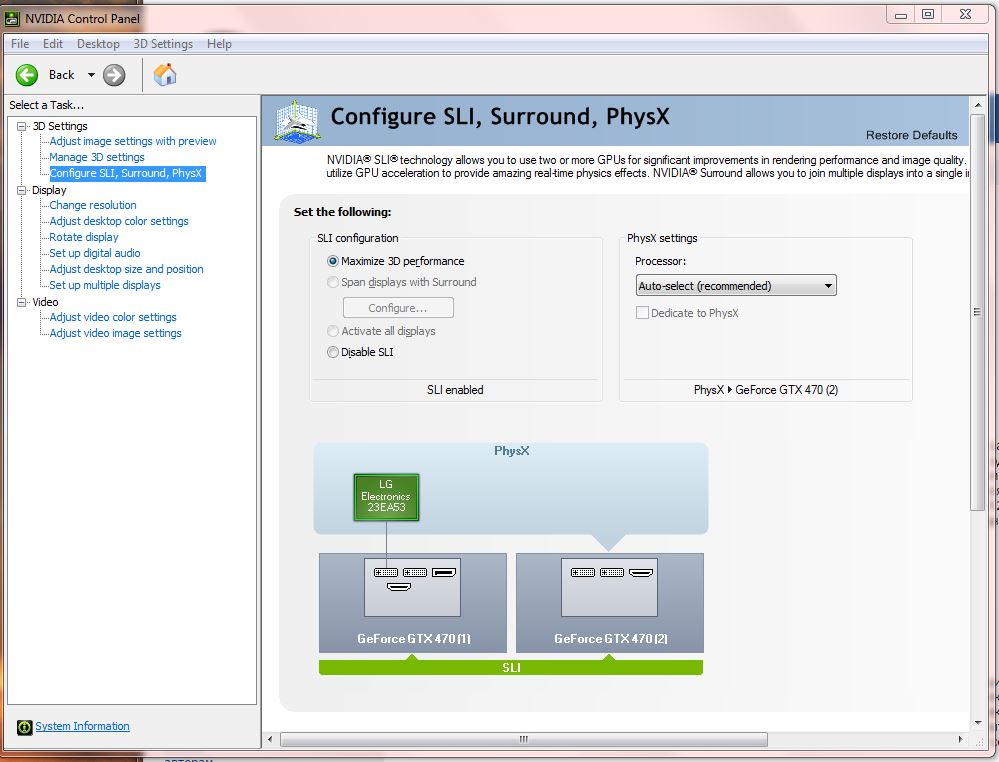
Task: Select Configure SLI, Surround, PhysX task
Action: click(x=126, y=173)
